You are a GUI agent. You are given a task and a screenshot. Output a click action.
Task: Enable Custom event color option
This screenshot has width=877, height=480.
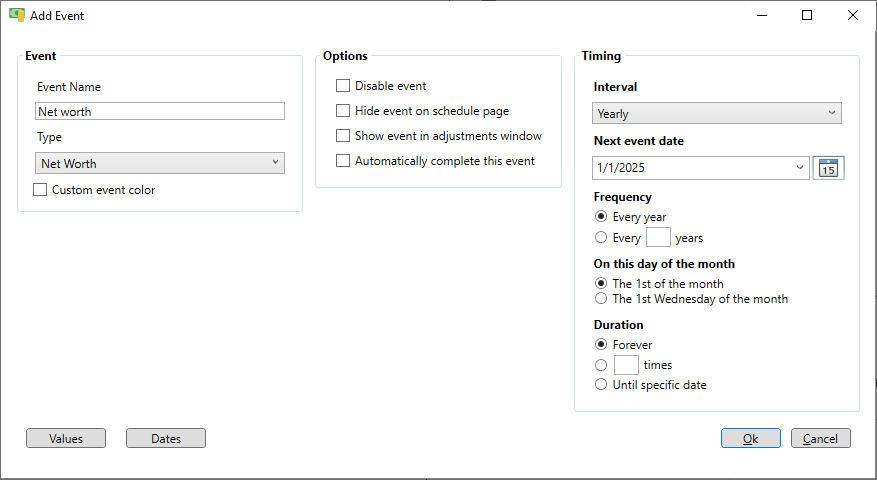click(40, 190)
